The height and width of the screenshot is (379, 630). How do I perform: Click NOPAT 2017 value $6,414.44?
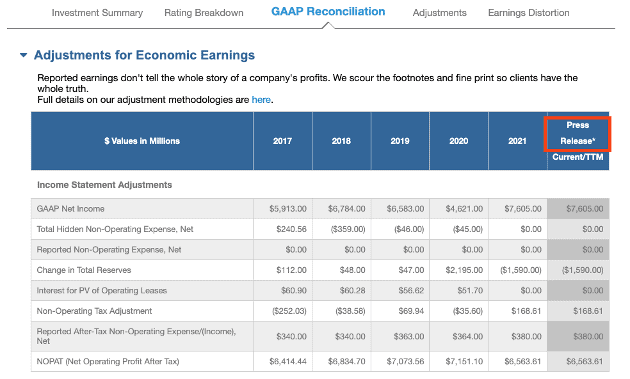tap(288, 361)
